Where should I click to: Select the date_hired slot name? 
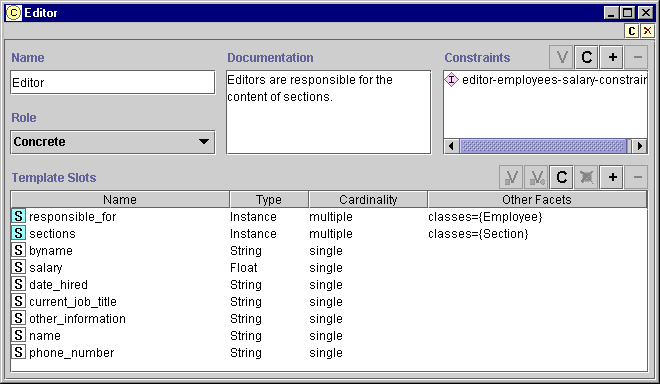tap(59, 285)
